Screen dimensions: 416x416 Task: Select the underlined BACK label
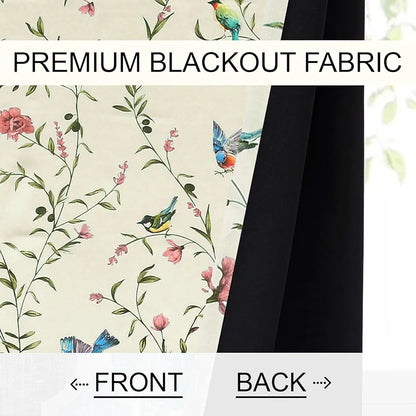pos(271,383)
